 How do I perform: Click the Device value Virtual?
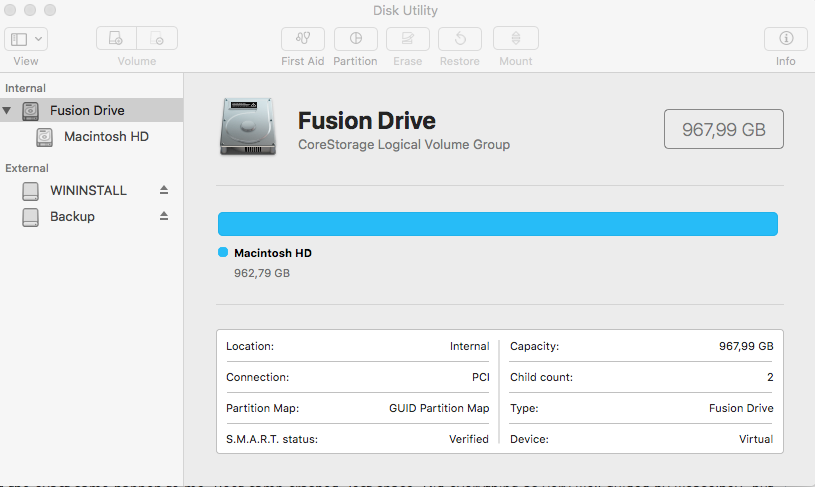756,439
